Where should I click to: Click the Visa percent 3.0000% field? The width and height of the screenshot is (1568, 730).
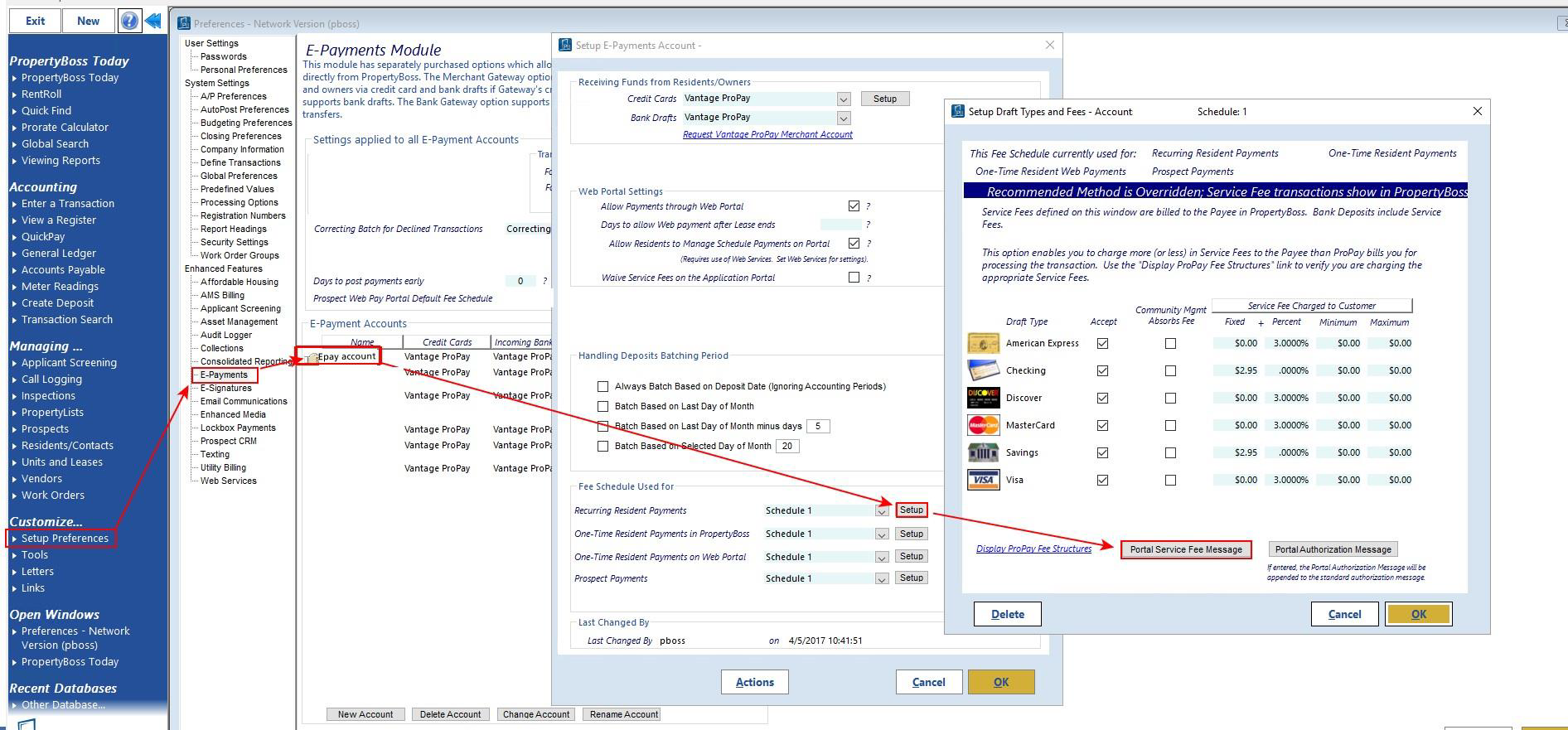pyautogui.click(x=1289, y=480)
